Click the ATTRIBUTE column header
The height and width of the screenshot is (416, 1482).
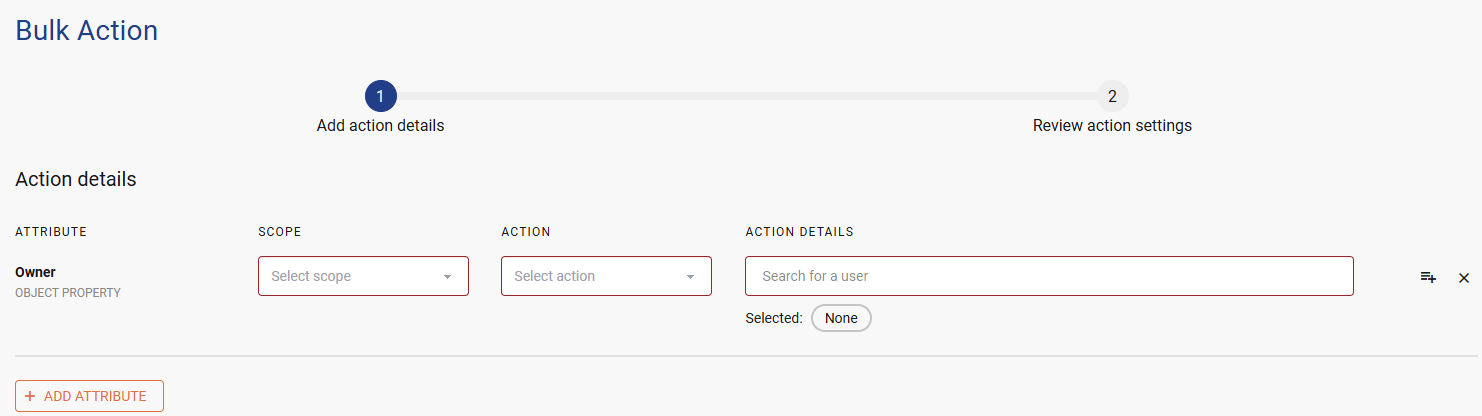[x=51, y=232]
